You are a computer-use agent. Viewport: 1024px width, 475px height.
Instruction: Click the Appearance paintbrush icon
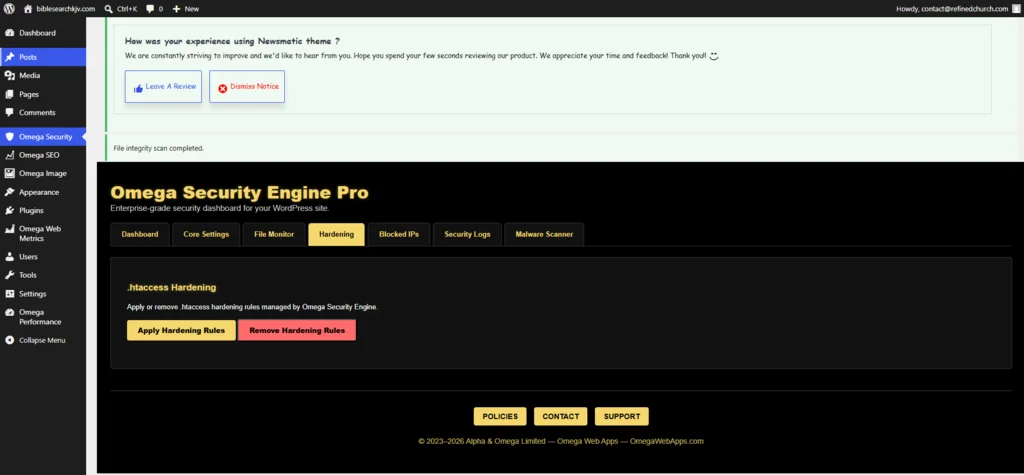point(9,192)
